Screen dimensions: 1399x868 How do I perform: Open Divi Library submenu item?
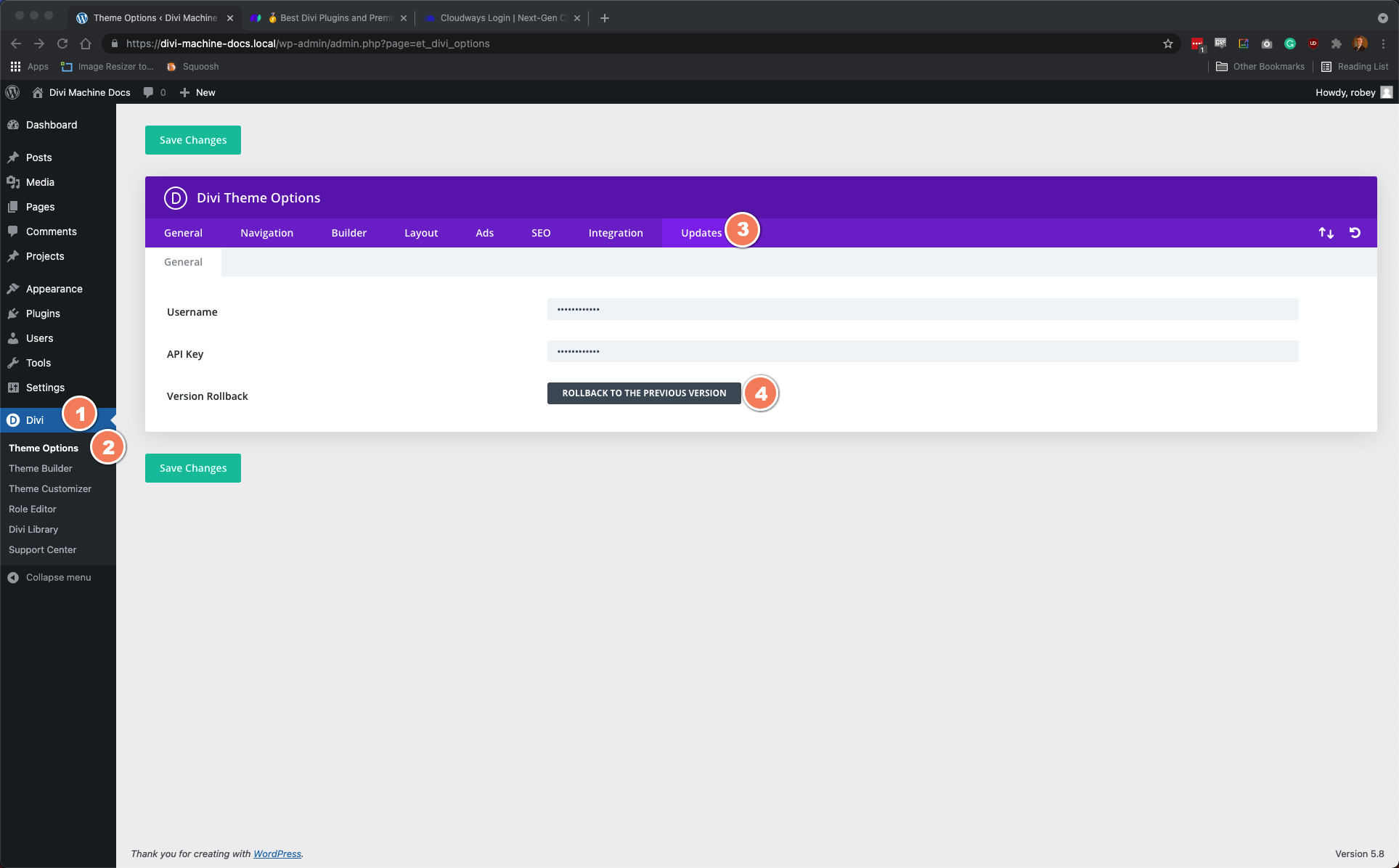(x=33, y=530)
